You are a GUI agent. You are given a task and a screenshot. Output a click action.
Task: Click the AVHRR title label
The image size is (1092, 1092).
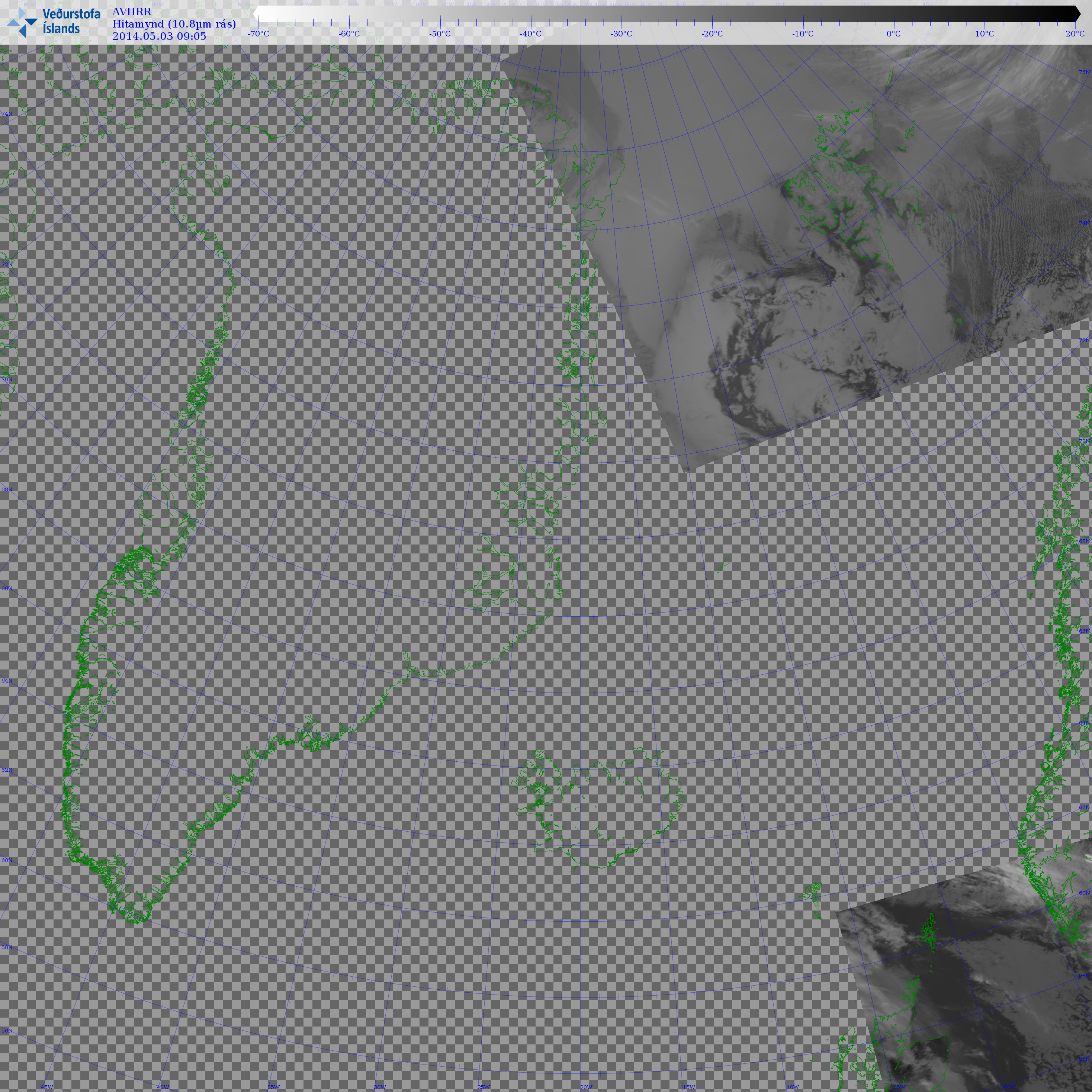(132, 12)
